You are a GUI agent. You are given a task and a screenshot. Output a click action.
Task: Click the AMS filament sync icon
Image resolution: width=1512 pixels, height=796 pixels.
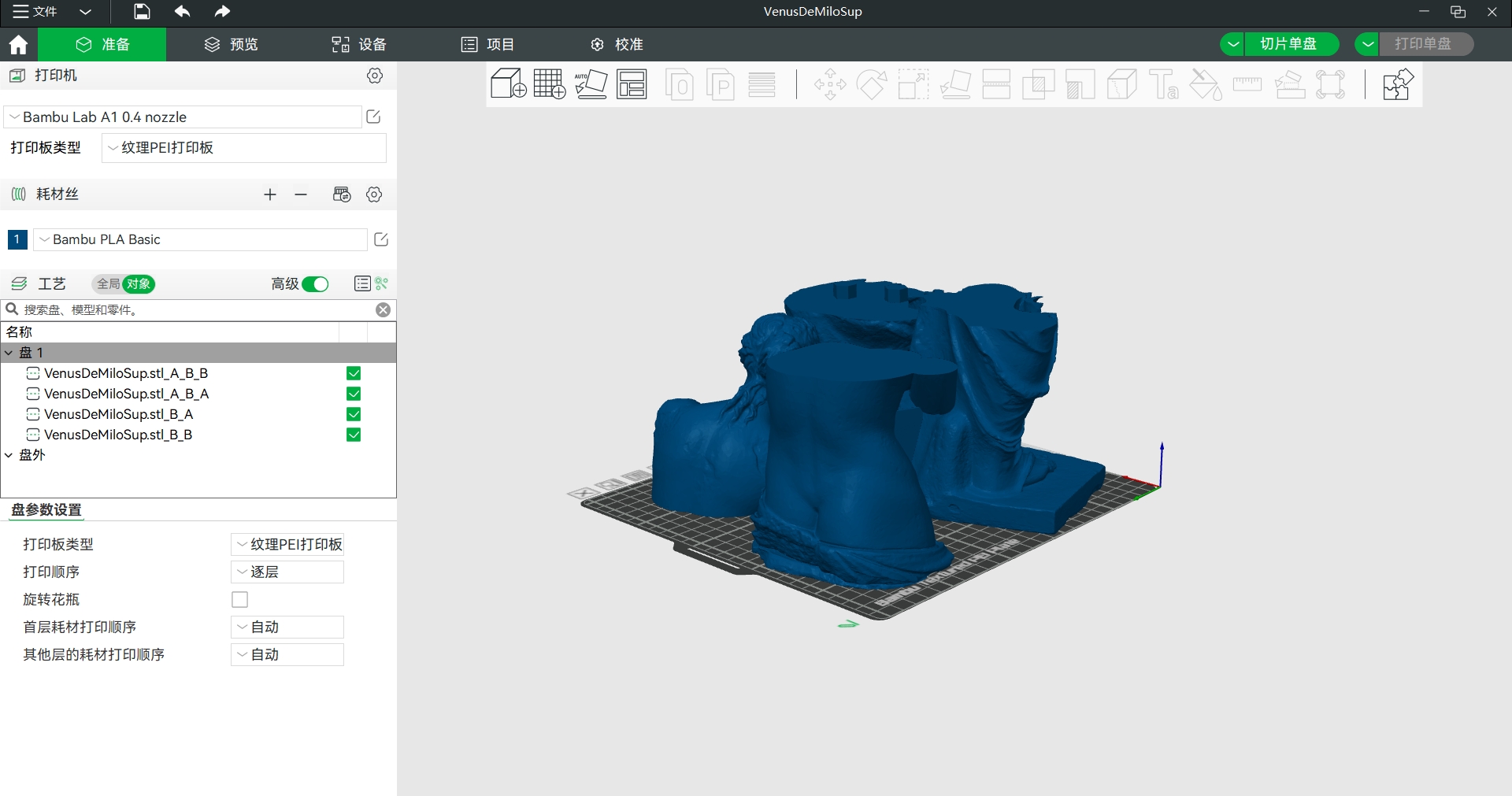[x=342, y=194]
